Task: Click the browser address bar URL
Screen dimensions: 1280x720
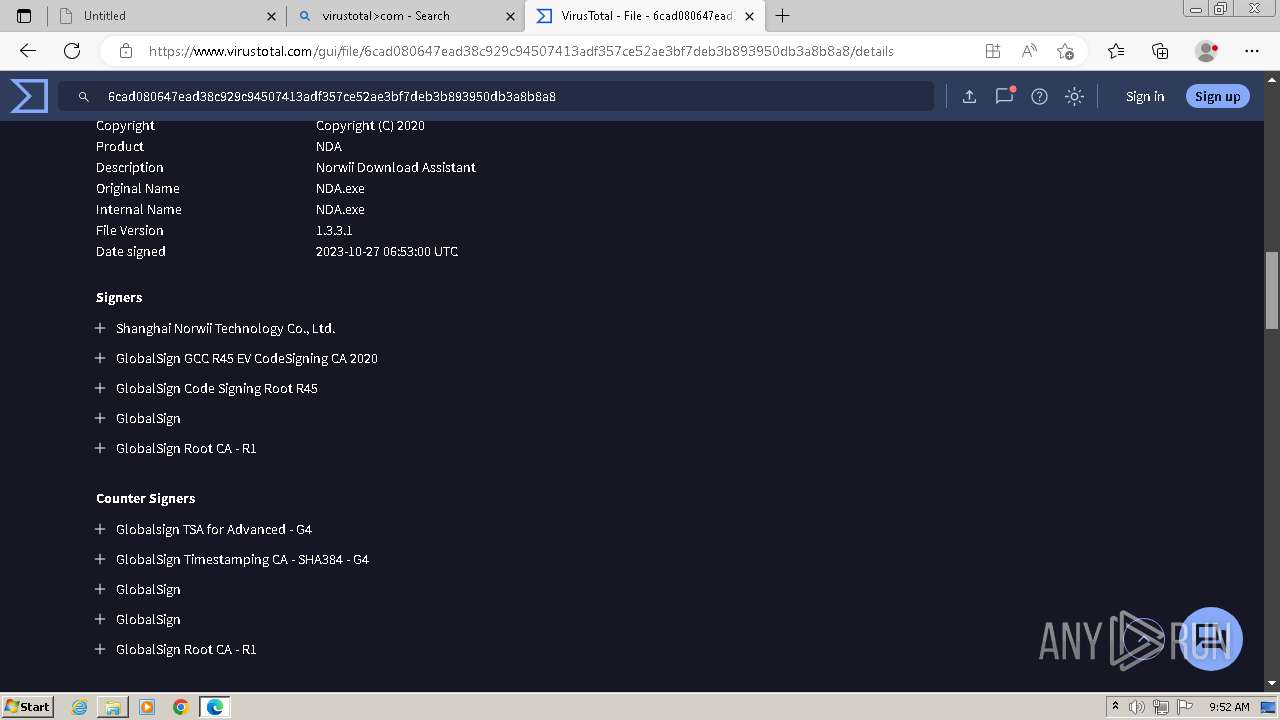Action: [521, 51]
